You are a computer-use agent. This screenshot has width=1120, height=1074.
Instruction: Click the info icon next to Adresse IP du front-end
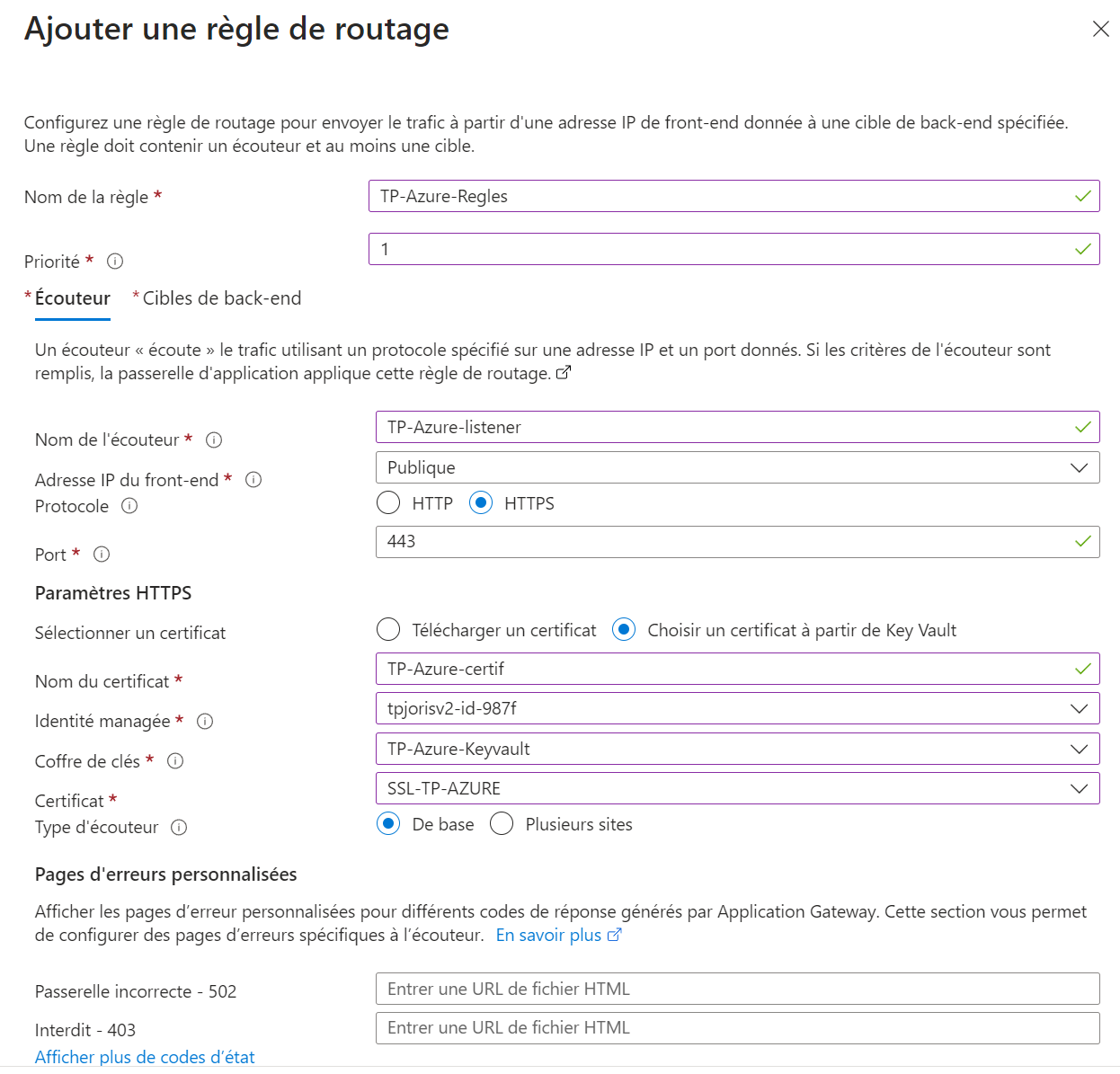click(x=253, y=480)
